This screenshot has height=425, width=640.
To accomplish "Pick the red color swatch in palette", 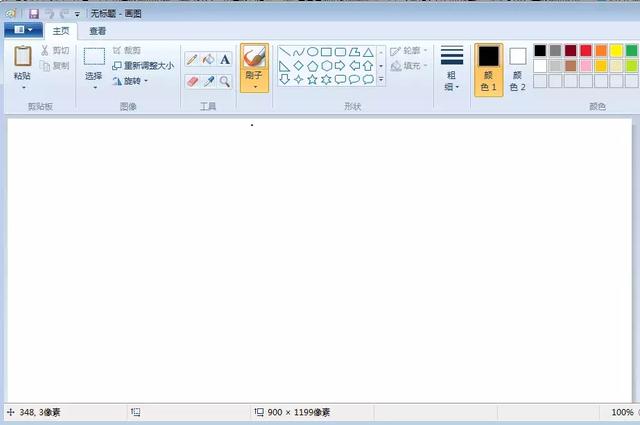I will (x=586, y=50).
